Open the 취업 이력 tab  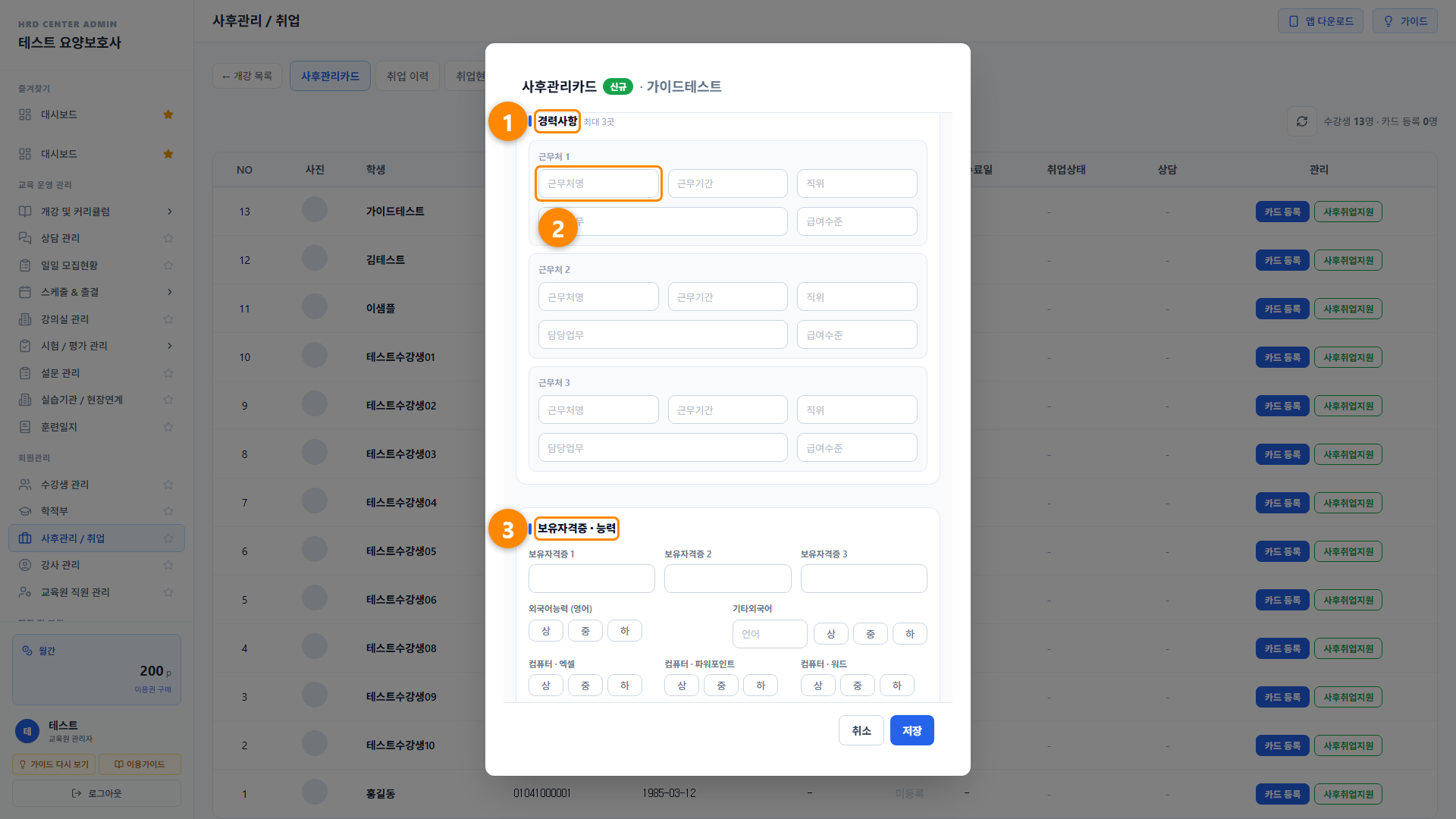(x=407, y=76)
